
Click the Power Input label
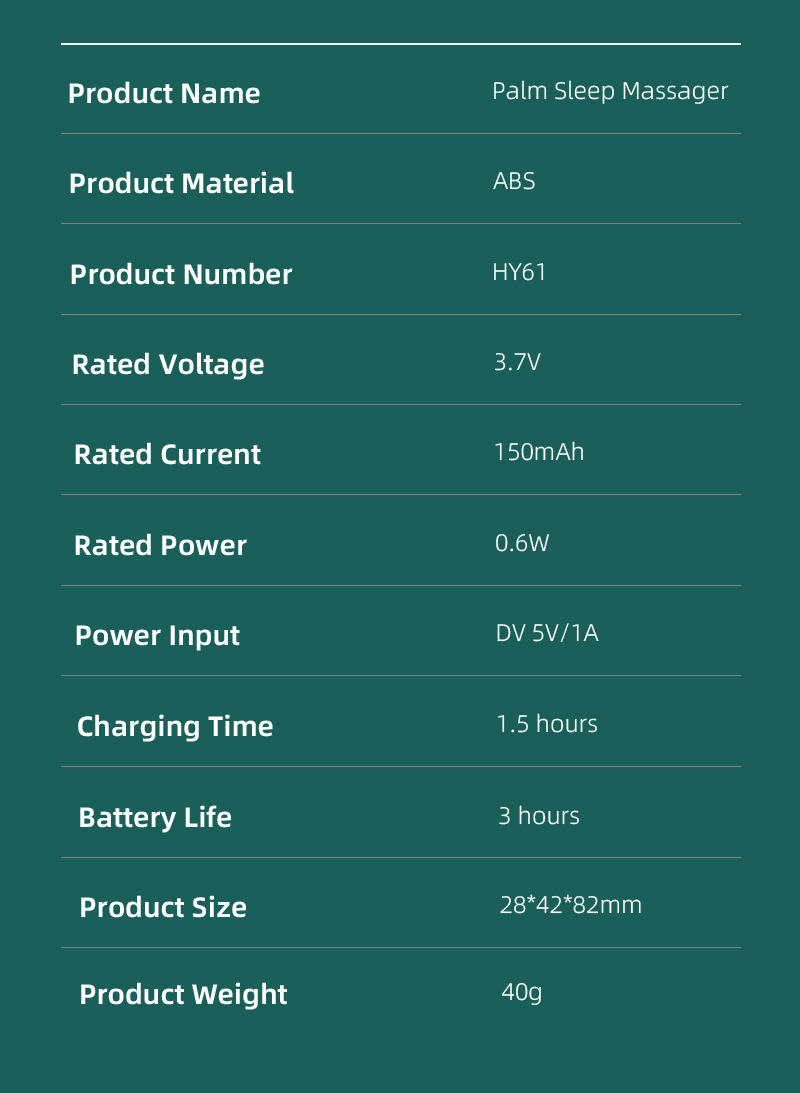tap(157, 635)
